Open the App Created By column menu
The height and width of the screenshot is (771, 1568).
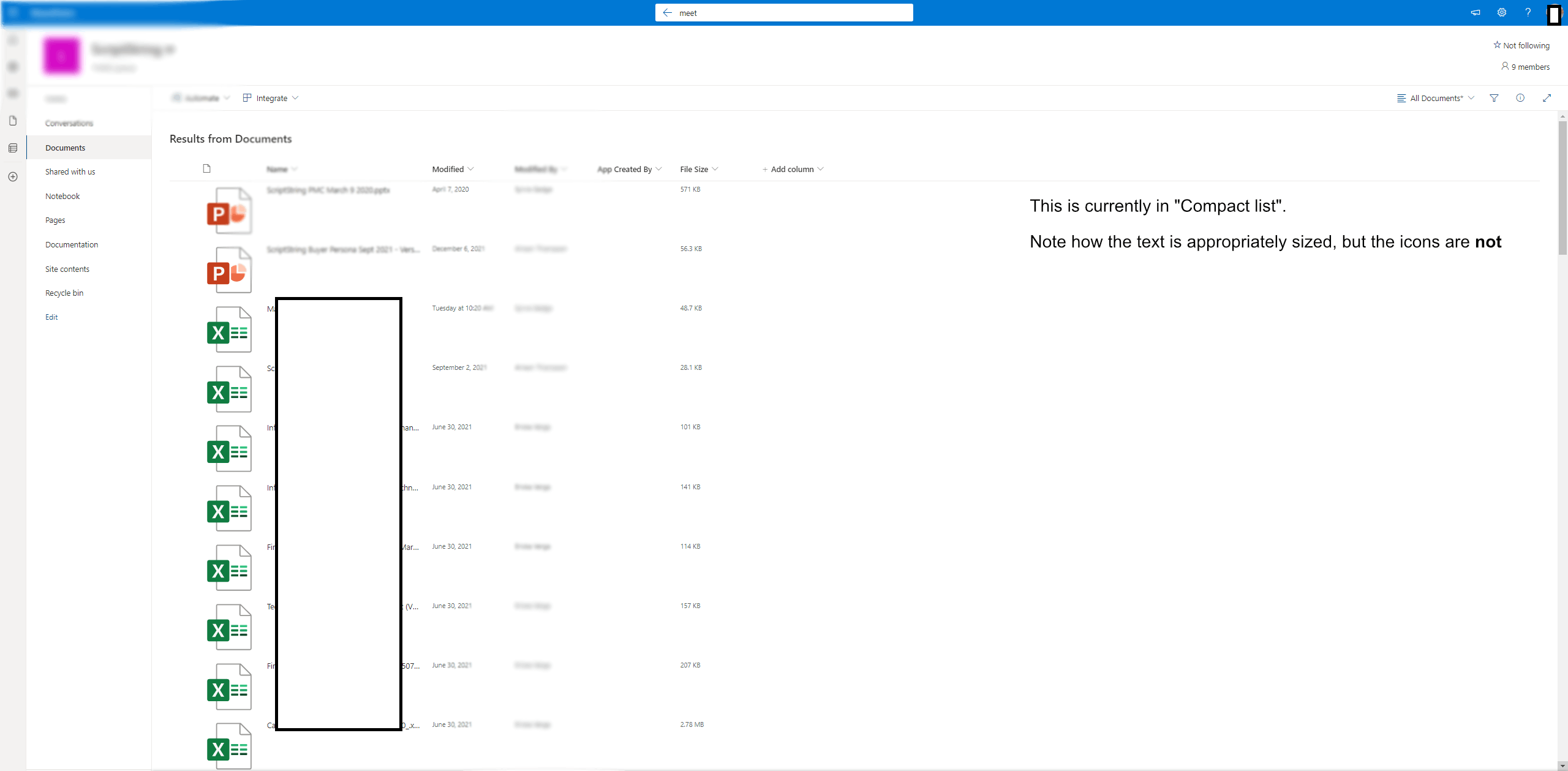point(629,169)
